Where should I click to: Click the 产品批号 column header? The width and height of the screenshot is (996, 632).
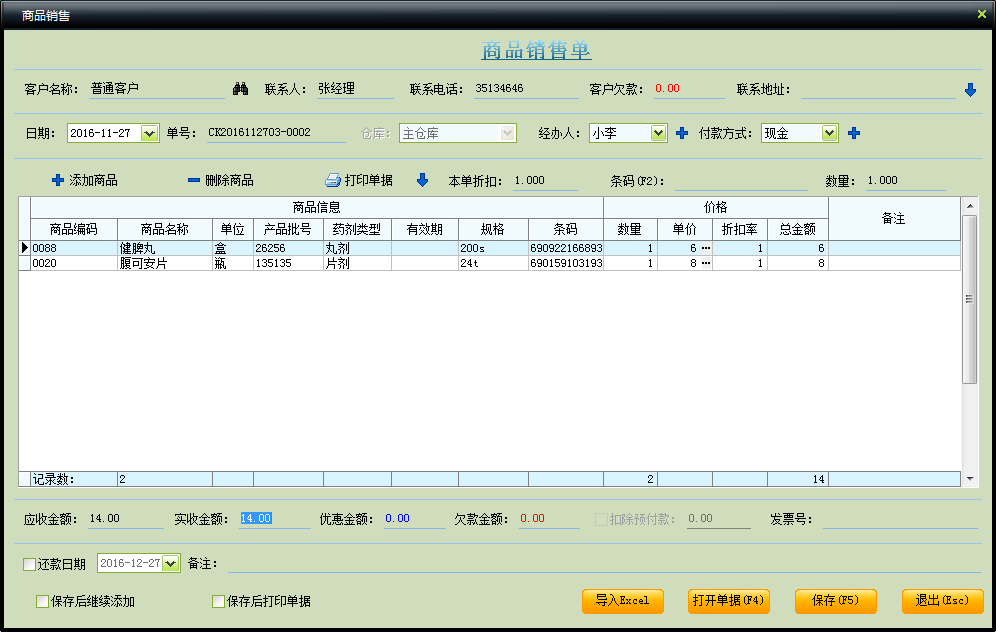(288, 229)
